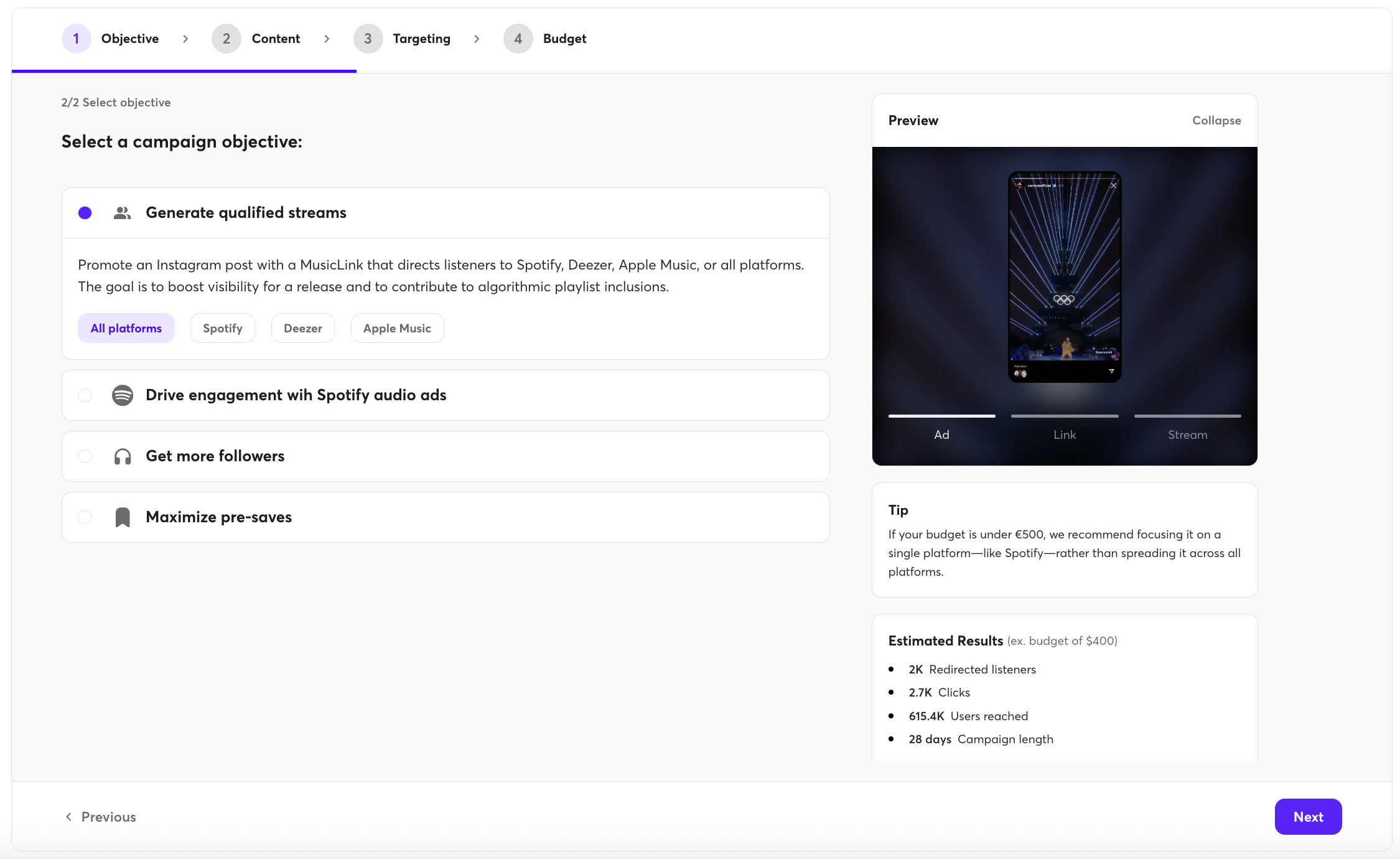Click the Spotify logo icon
This screenshot has width=1400, height=859.
[123, 395]
